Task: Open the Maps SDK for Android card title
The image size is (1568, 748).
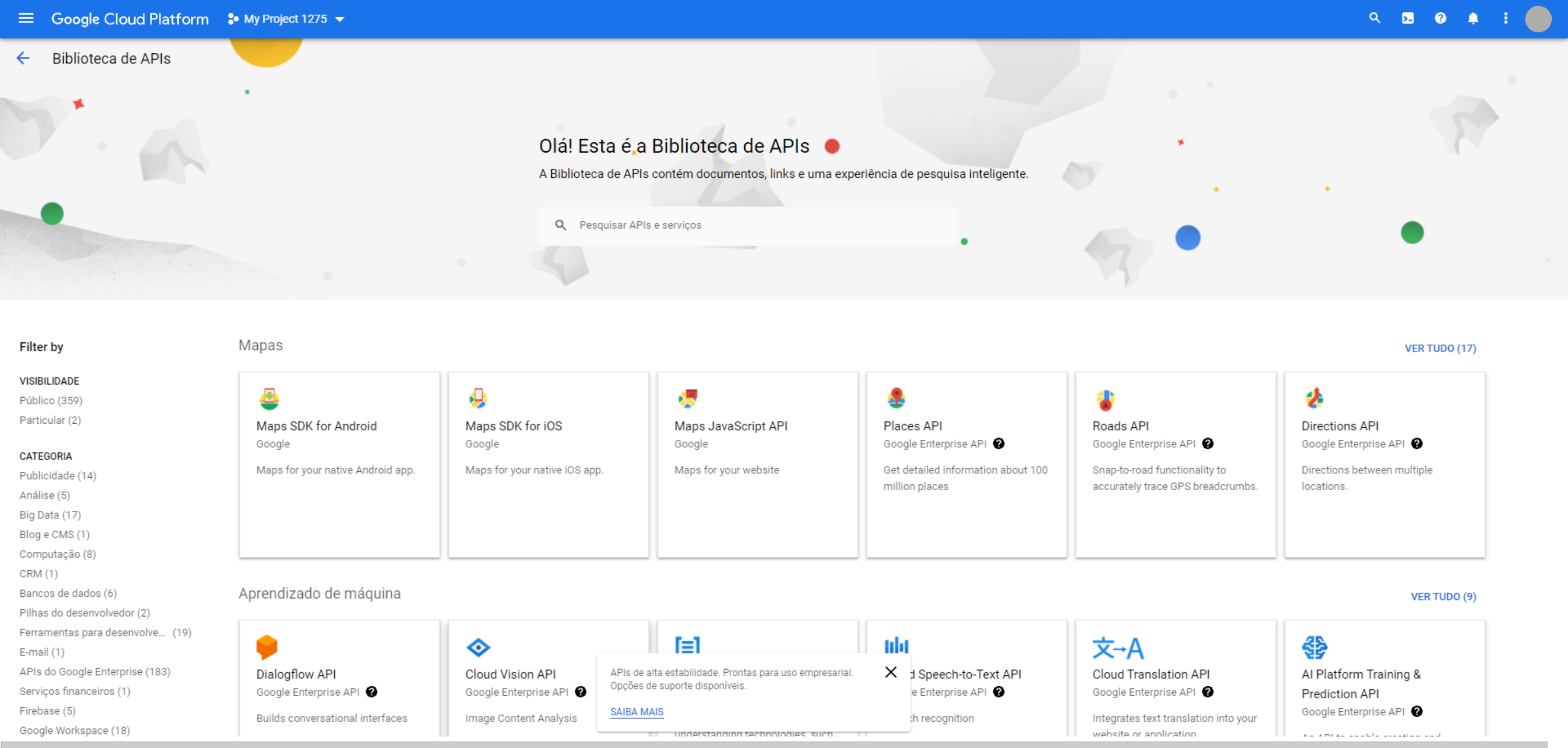Action: (x=316, y=426)
